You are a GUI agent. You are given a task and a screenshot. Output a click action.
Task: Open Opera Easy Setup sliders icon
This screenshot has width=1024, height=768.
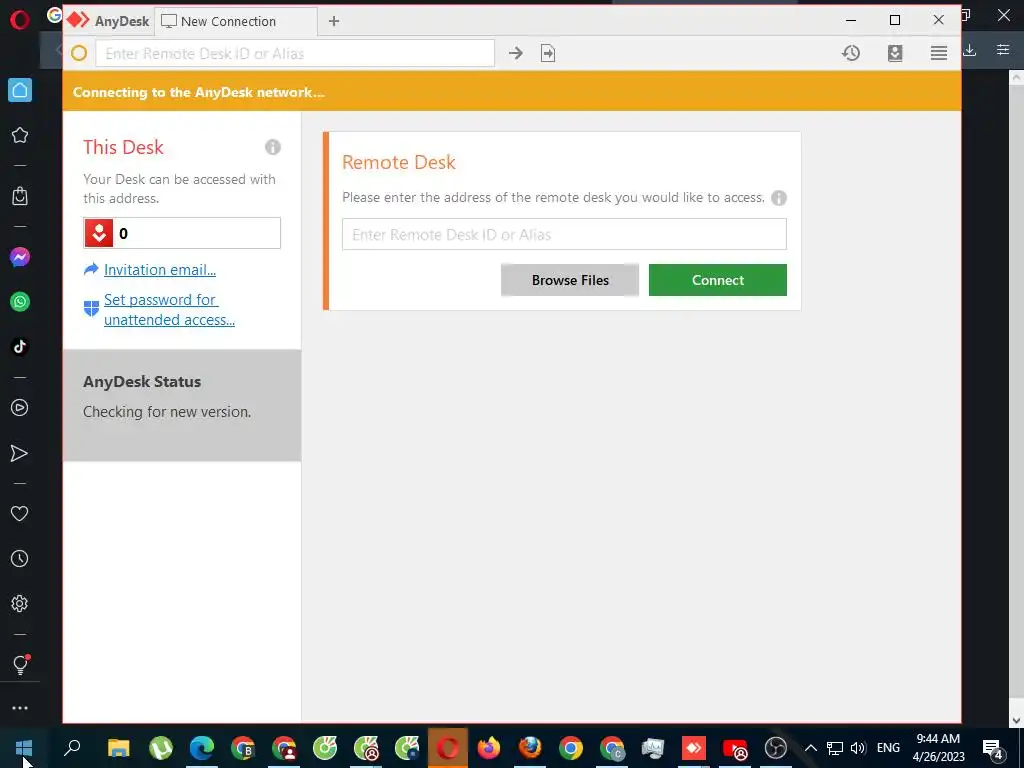tap(1003, 50)
